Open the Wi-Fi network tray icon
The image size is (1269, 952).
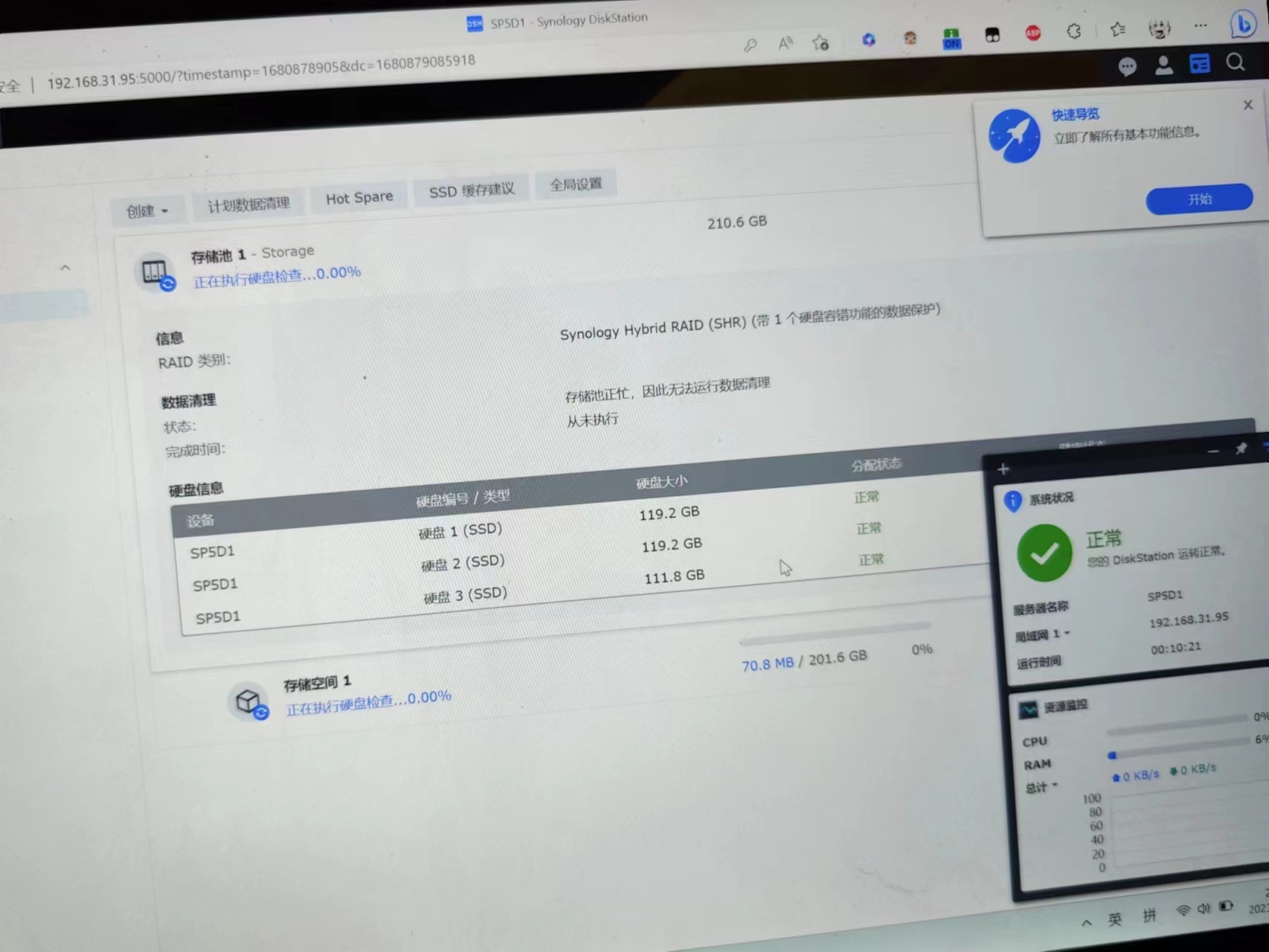[x=1183, y=910]
